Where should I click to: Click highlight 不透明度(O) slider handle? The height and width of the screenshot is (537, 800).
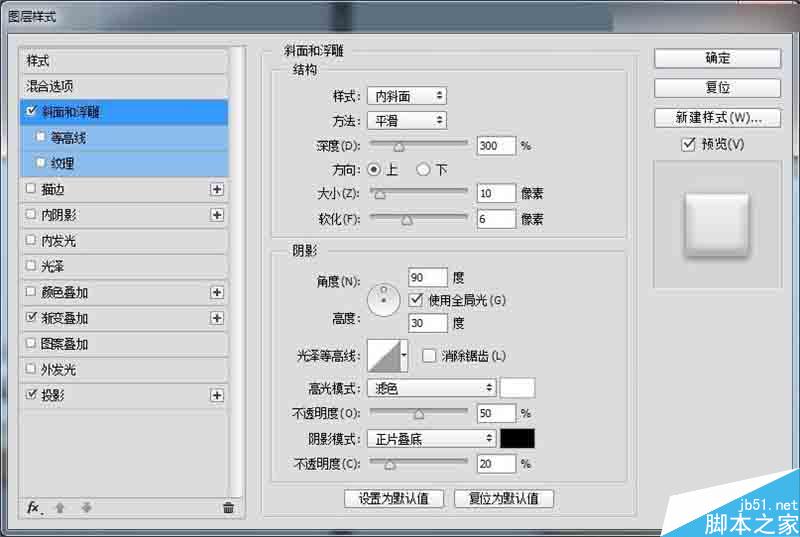(419, 414)
